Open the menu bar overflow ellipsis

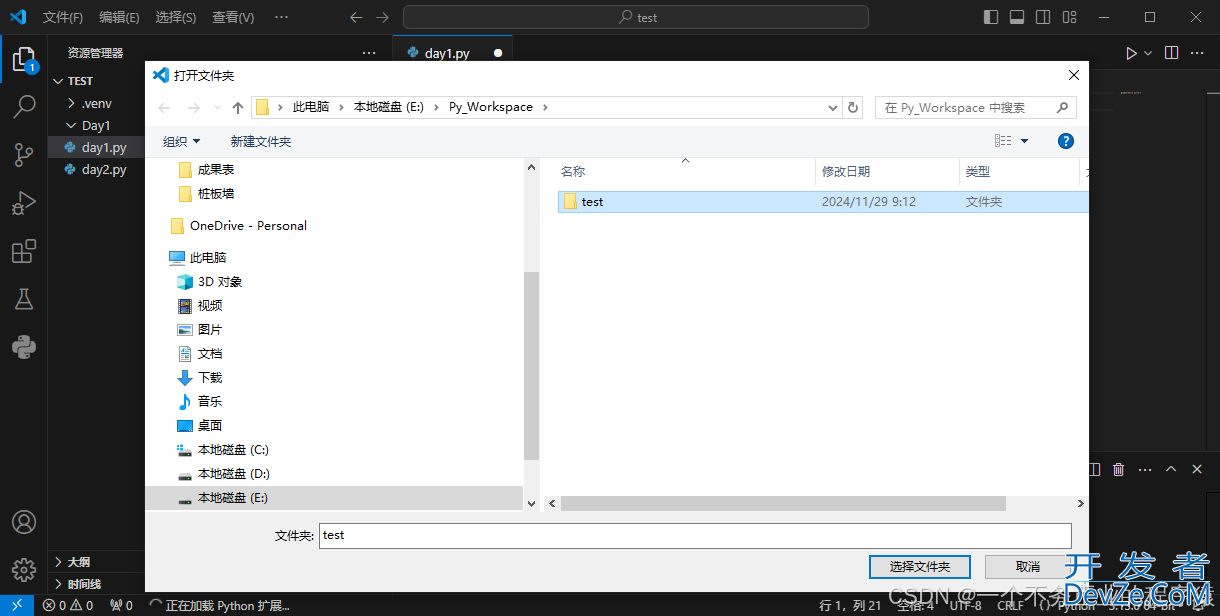(x=281, y=17)
